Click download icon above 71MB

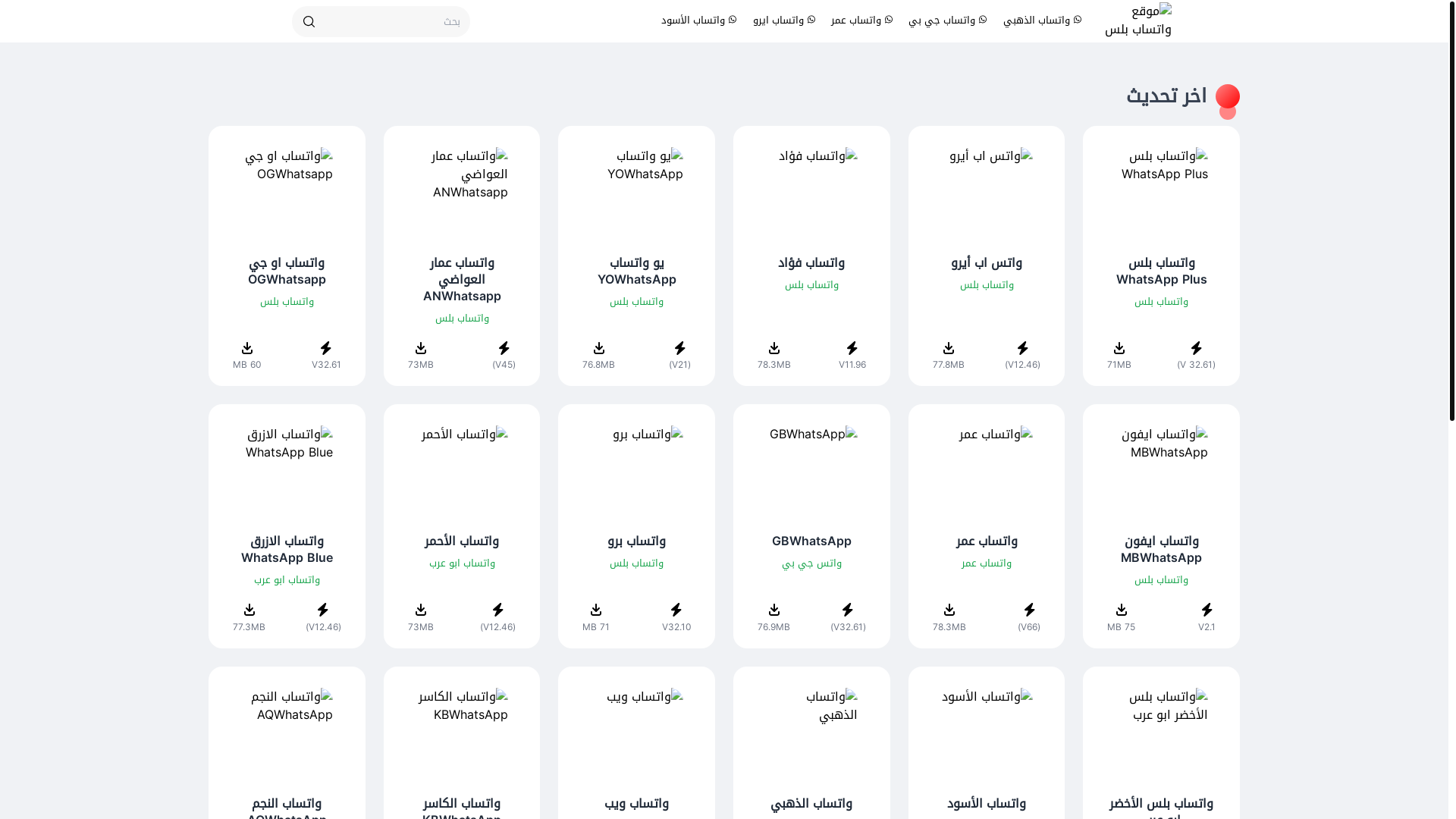1119,348
